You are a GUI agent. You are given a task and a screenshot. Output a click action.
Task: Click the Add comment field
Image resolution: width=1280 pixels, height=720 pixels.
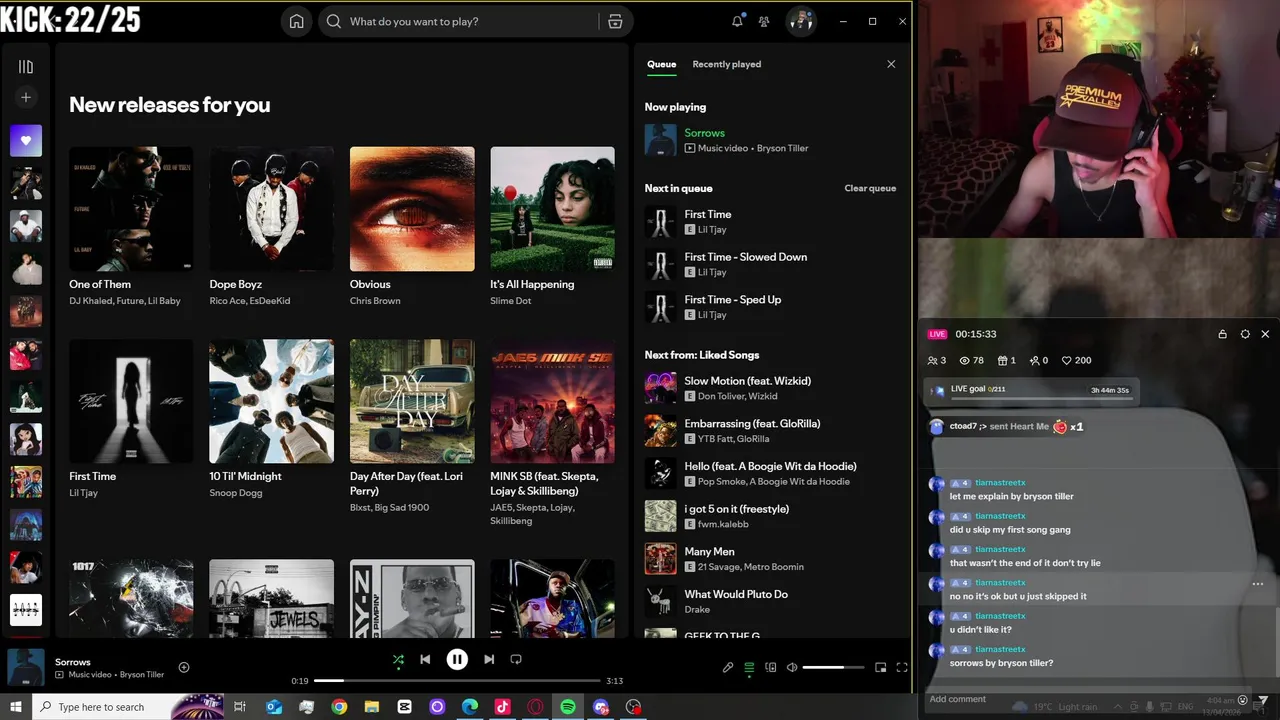[1080, 699]
